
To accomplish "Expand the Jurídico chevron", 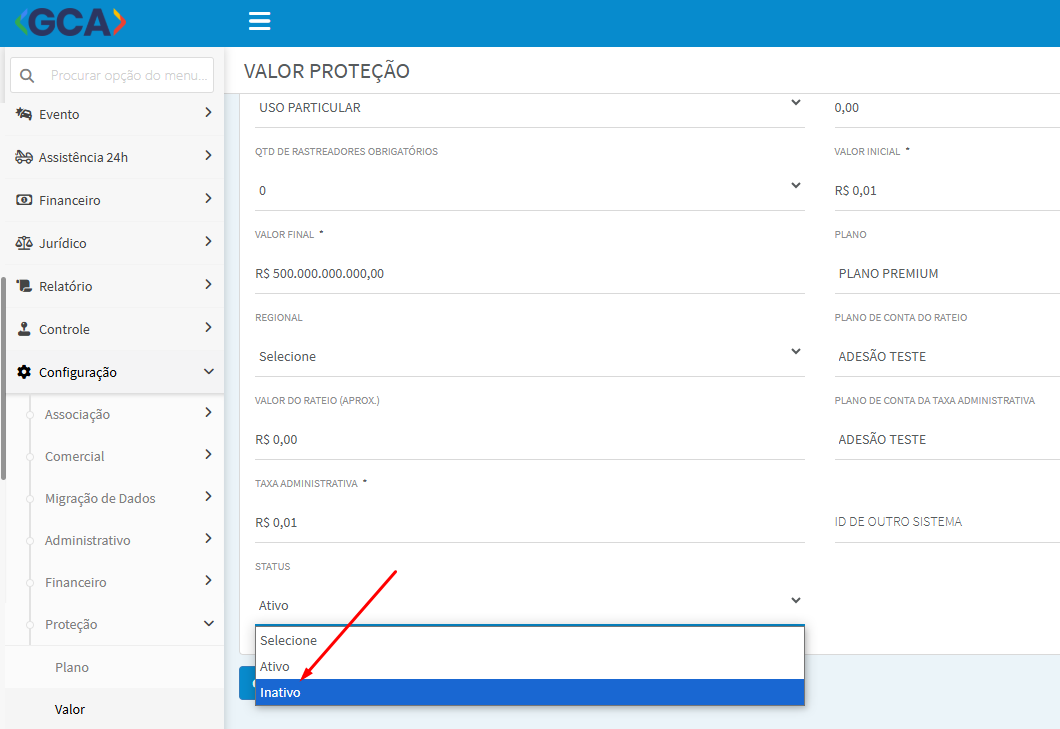I will [x=208, y=241].
